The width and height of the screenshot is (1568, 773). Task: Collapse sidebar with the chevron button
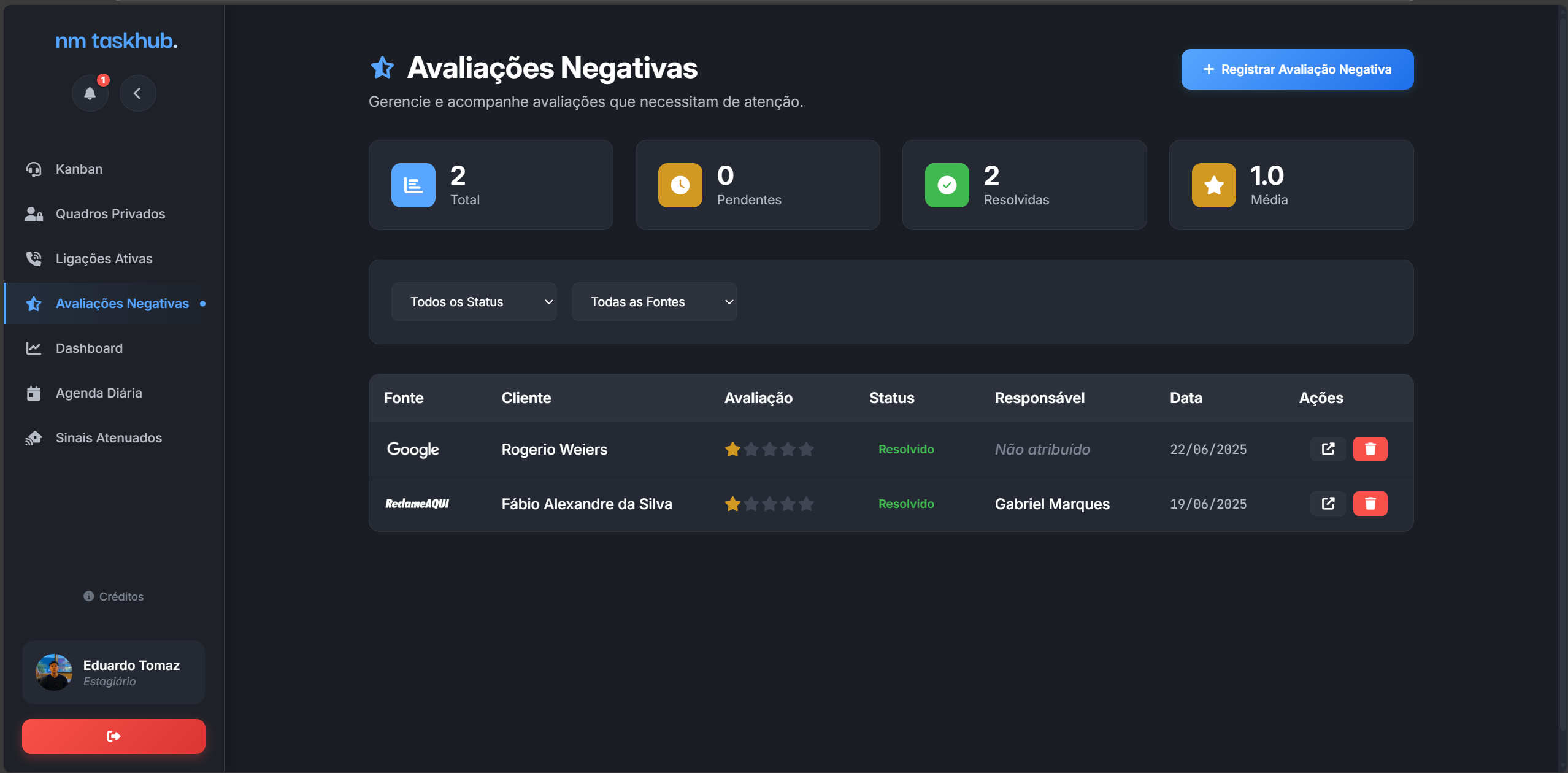point(137,93)
